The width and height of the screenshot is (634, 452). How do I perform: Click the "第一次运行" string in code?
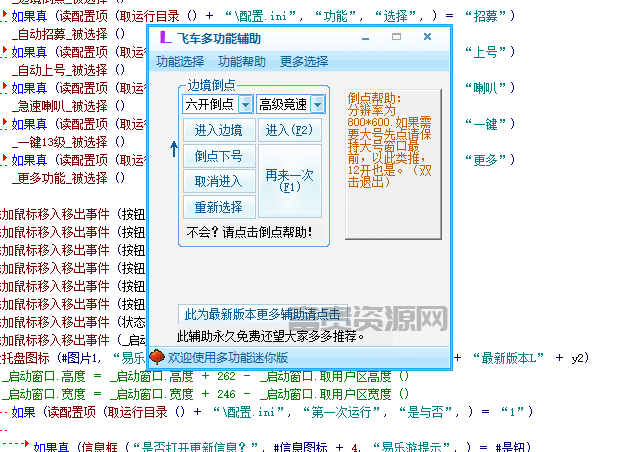[342, 412]
